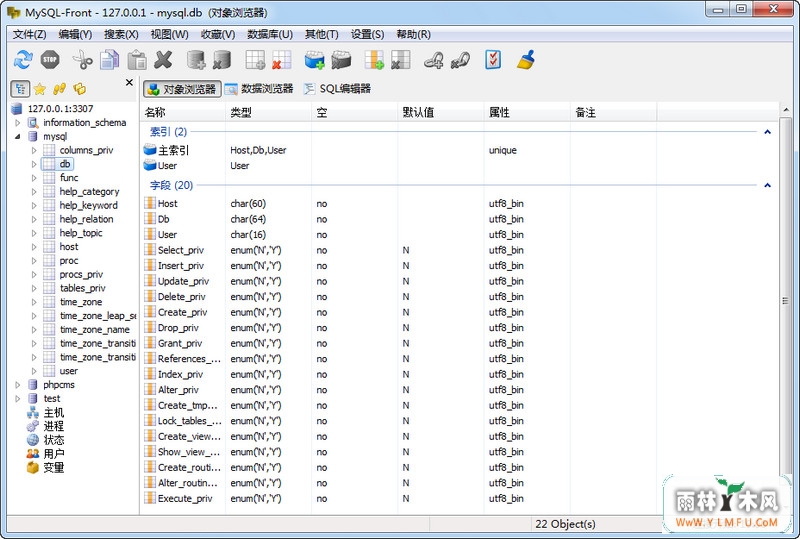Image resolution: width=800 pixels, height=539 pixels.
Task: Open the footsteps history panel
Action: click(60, 89)
